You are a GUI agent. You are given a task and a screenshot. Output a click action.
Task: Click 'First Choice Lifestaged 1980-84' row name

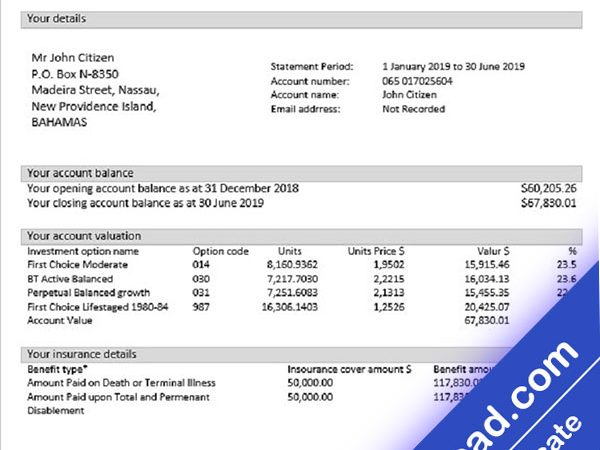click(x=98, y=307)
